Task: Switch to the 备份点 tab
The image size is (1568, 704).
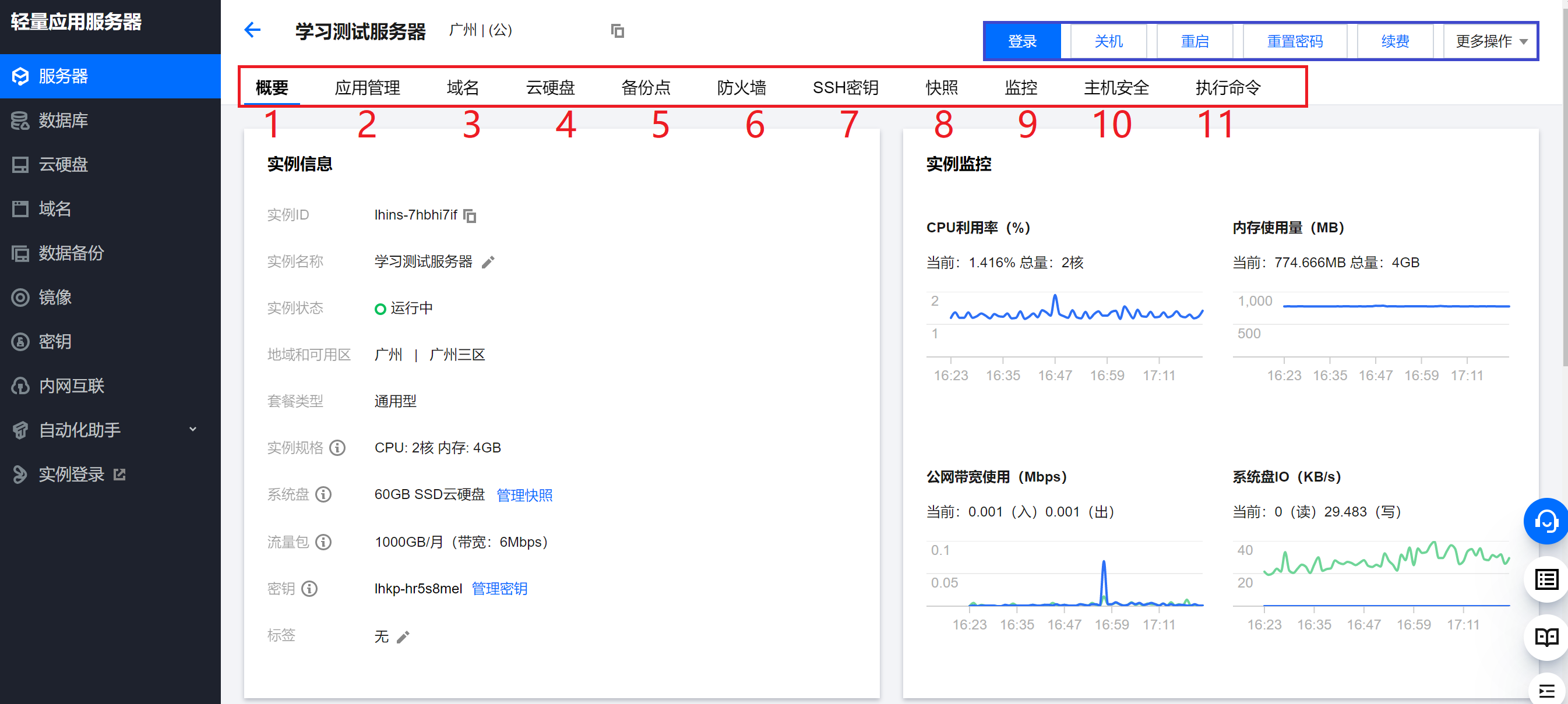Action: tap(646, 87)
